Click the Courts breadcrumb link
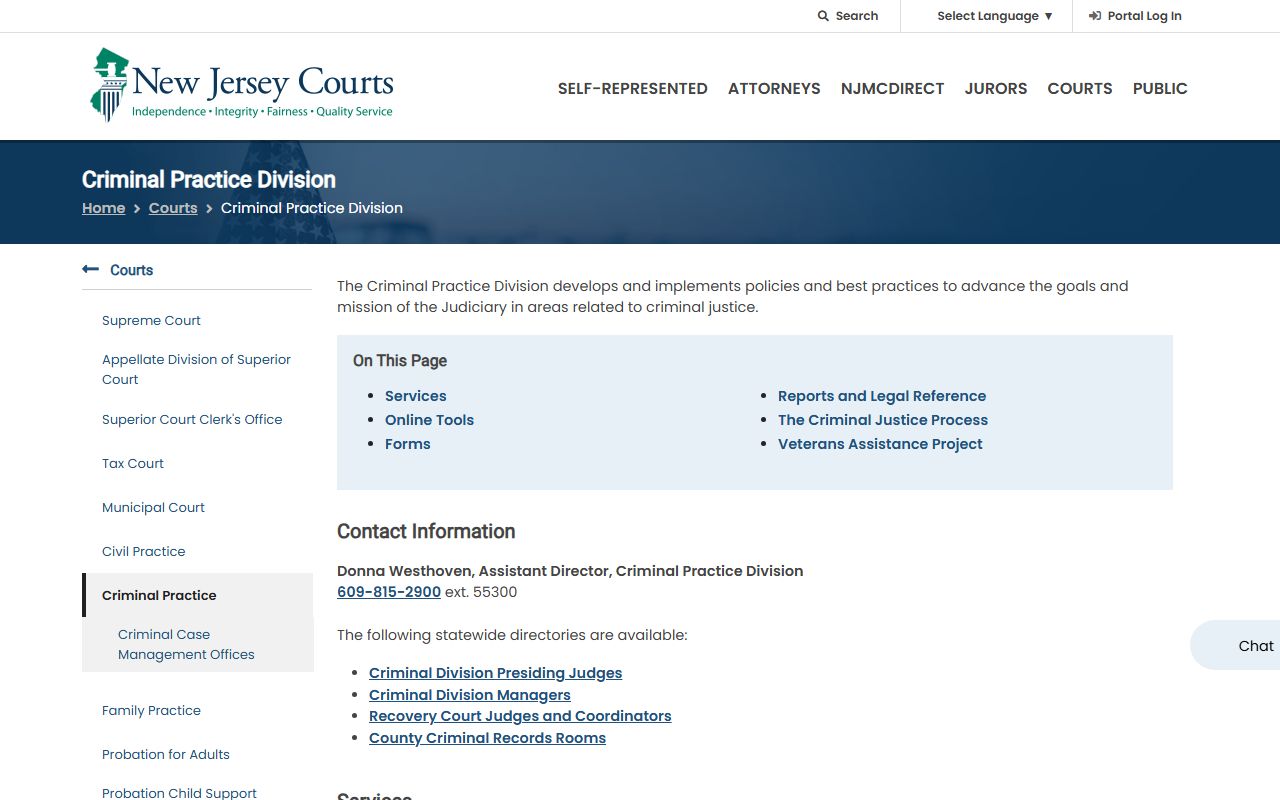 173,208
